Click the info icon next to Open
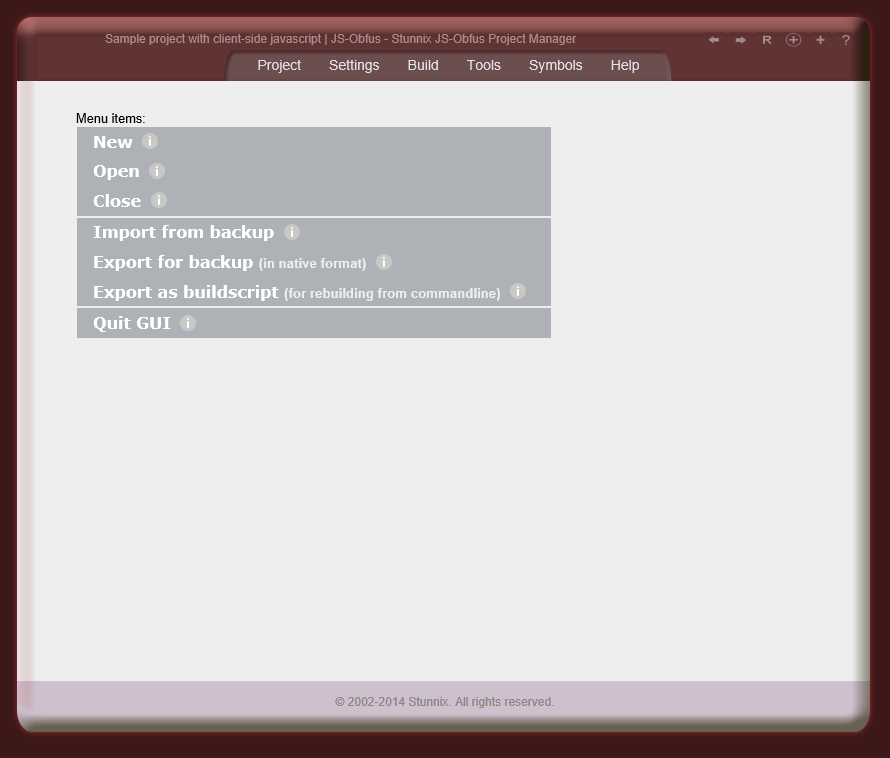This screenshot has height=758, width=890. [156, 171]
